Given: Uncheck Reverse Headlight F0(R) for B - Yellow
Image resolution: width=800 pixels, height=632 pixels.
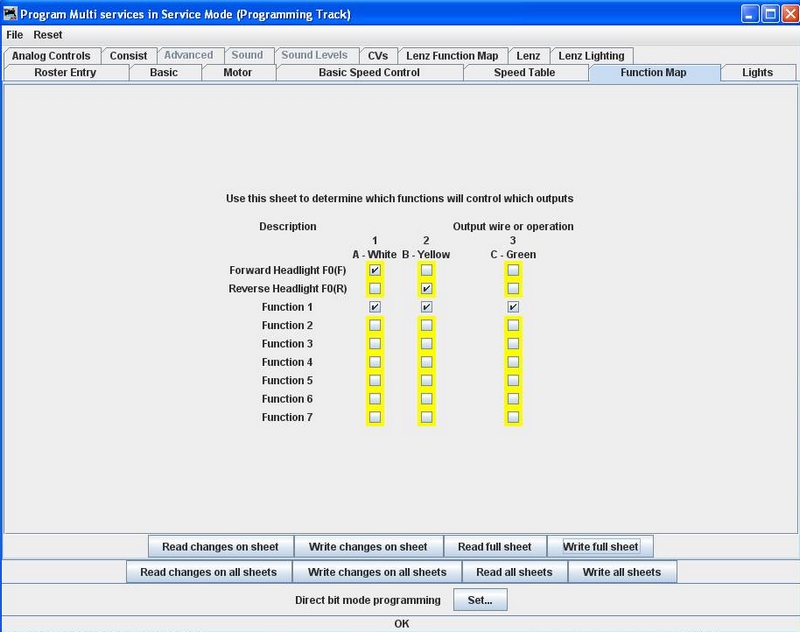Looking at the screenshot, I should tap(427, 288).
